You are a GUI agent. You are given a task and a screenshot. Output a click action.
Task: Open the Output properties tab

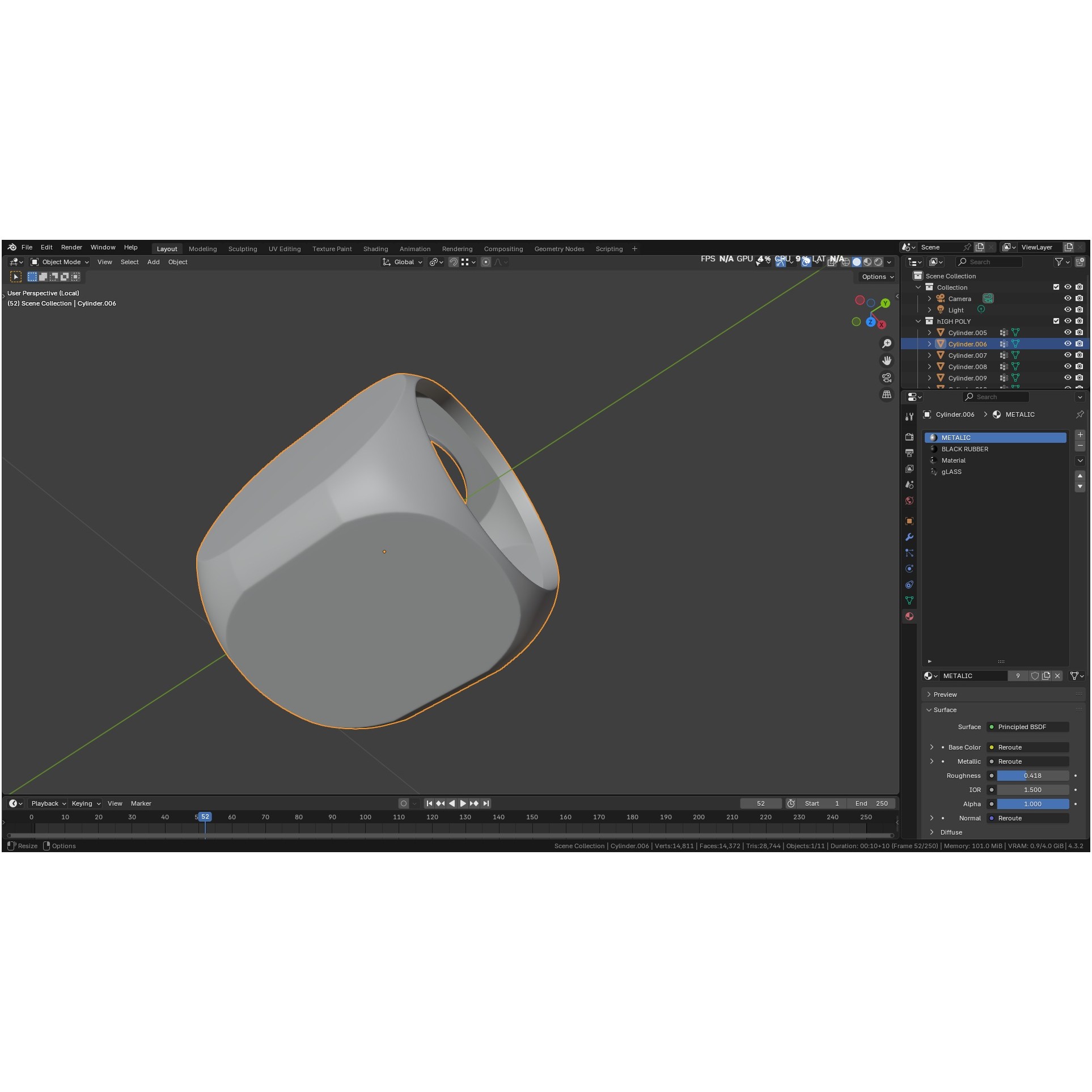pyautogui.click(x=909, y=453)
